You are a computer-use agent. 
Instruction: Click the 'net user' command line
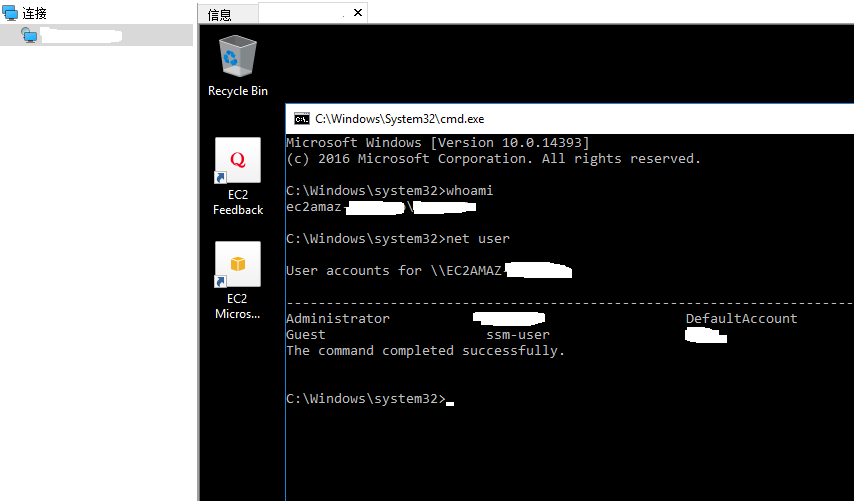[398, 239]
